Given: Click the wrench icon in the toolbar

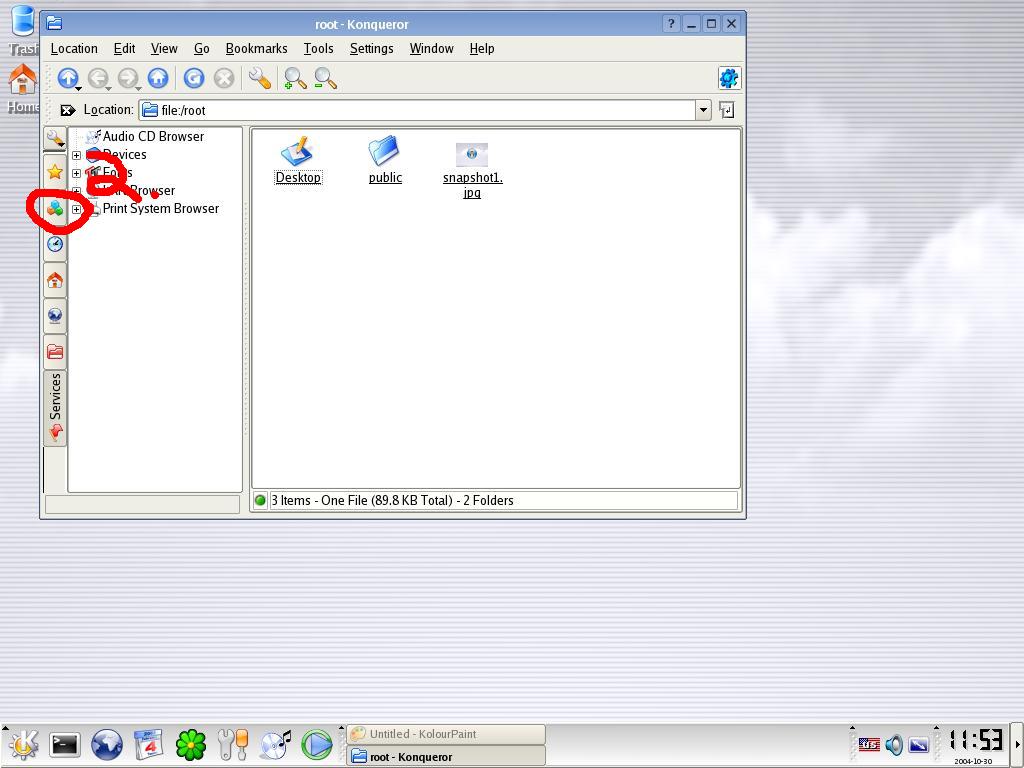Looking at the screenshot, I should pos(259,78).
